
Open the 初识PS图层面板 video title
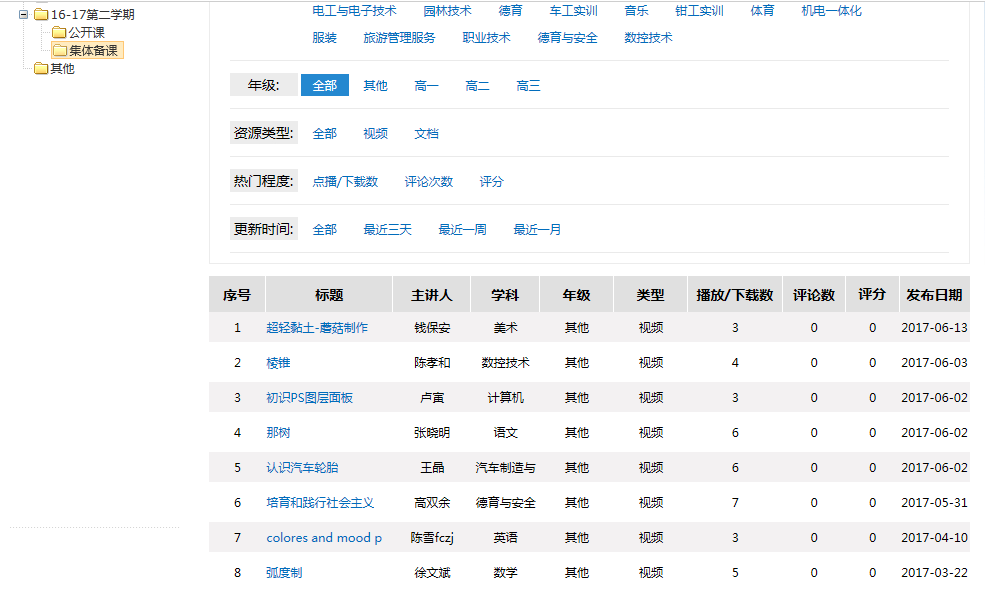[309, 398]
